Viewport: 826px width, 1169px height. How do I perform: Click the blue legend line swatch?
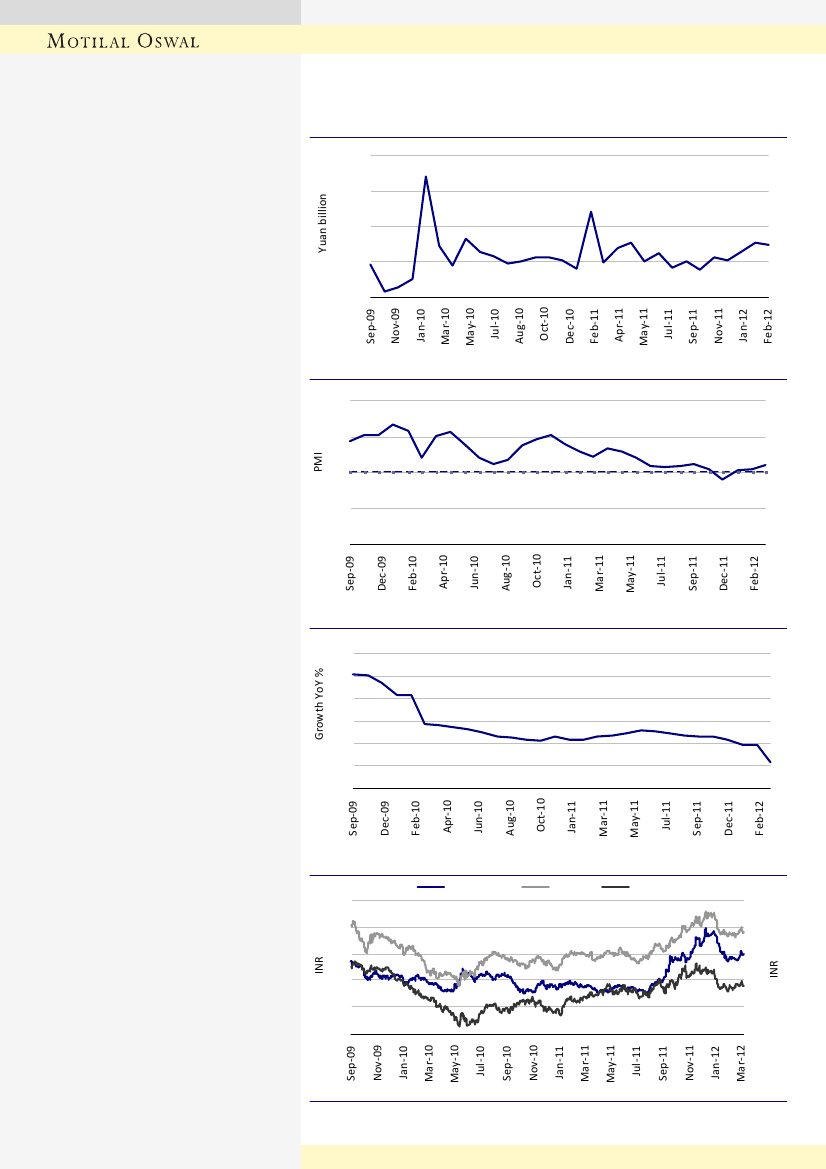[431, 887]
